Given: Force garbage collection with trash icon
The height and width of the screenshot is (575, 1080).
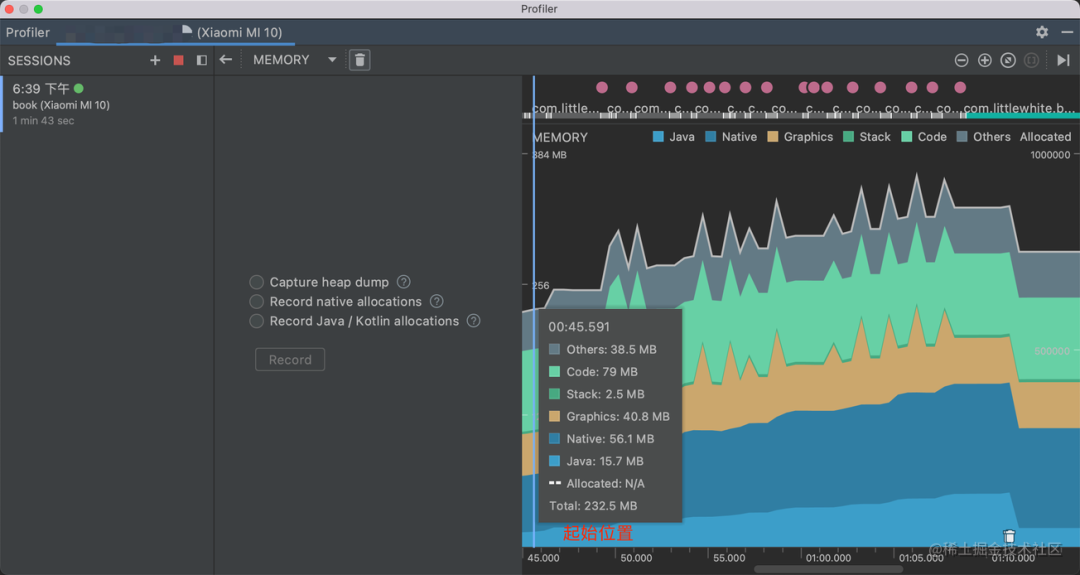Looking at the screenshot, I should (x=360, y=60).
